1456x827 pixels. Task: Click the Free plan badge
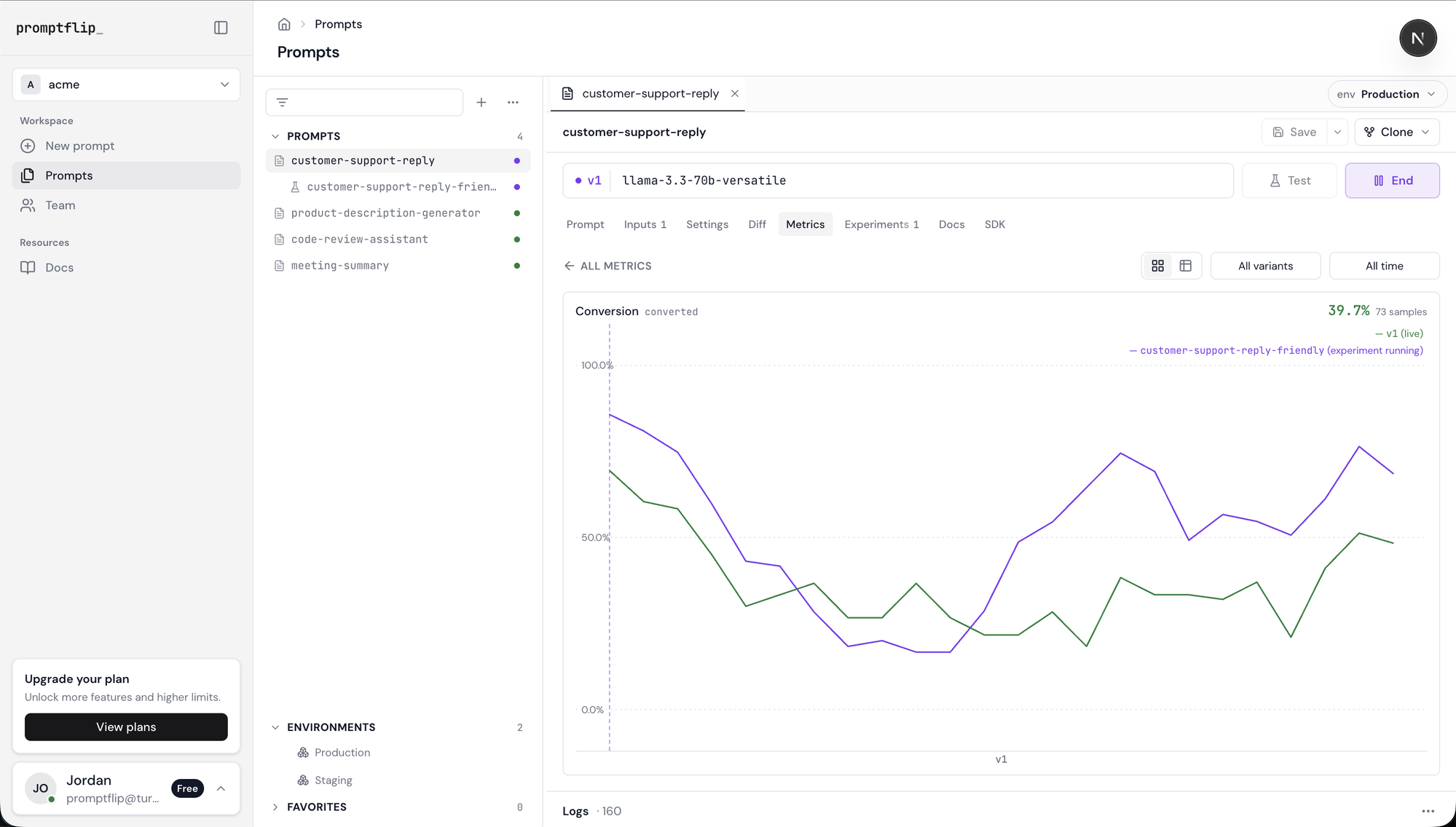187,788
